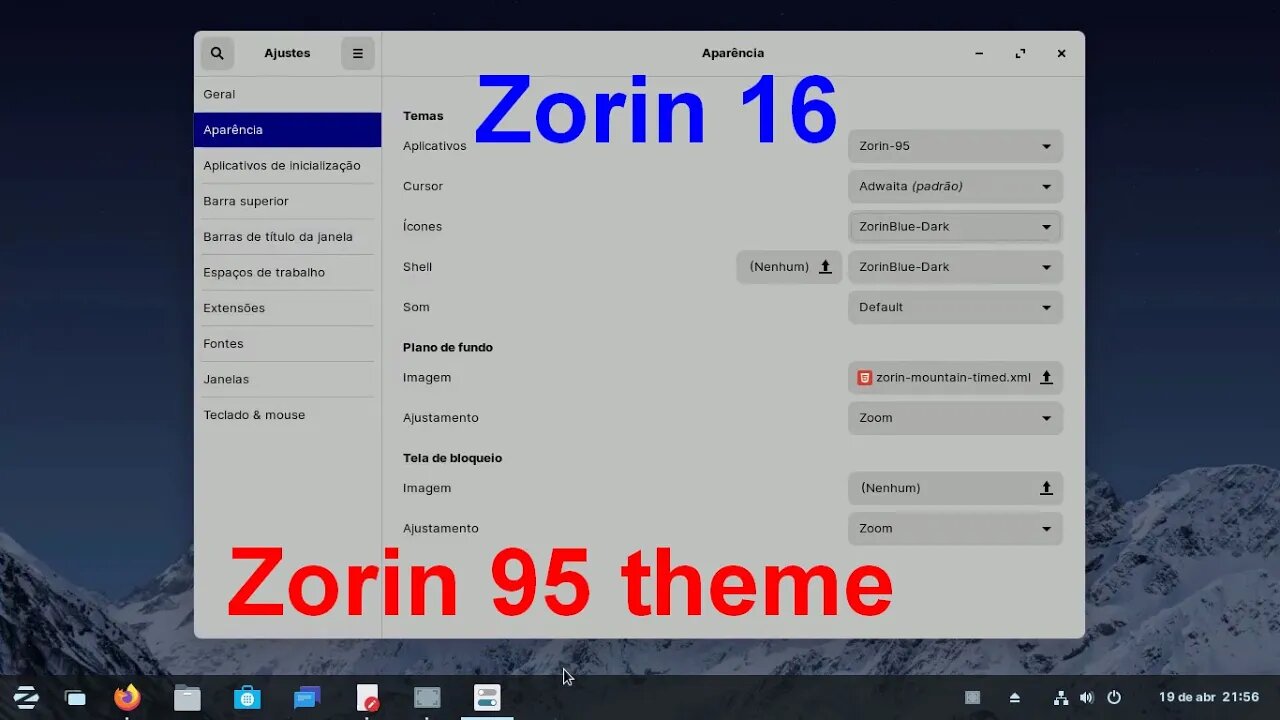
Task: Select Geral in the sidebar
Action: click(x=287, y=94)
